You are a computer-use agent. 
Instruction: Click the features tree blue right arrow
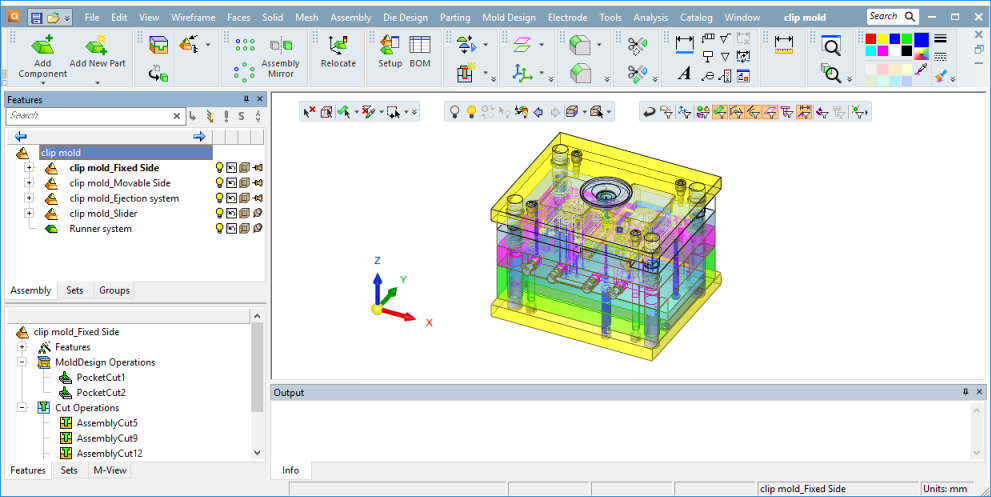pos(199,136)
